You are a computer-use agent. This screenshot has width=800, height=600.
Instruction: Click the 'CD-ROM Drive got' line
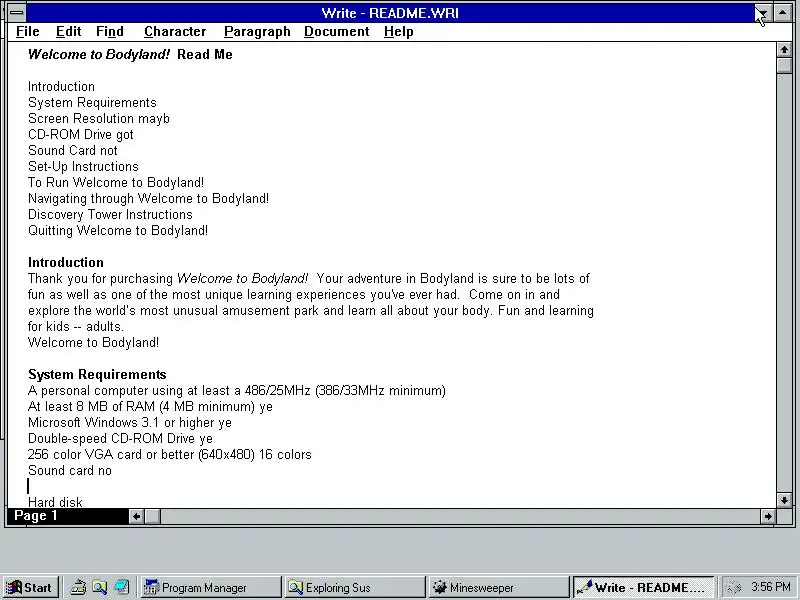click(x=81, y=135)
